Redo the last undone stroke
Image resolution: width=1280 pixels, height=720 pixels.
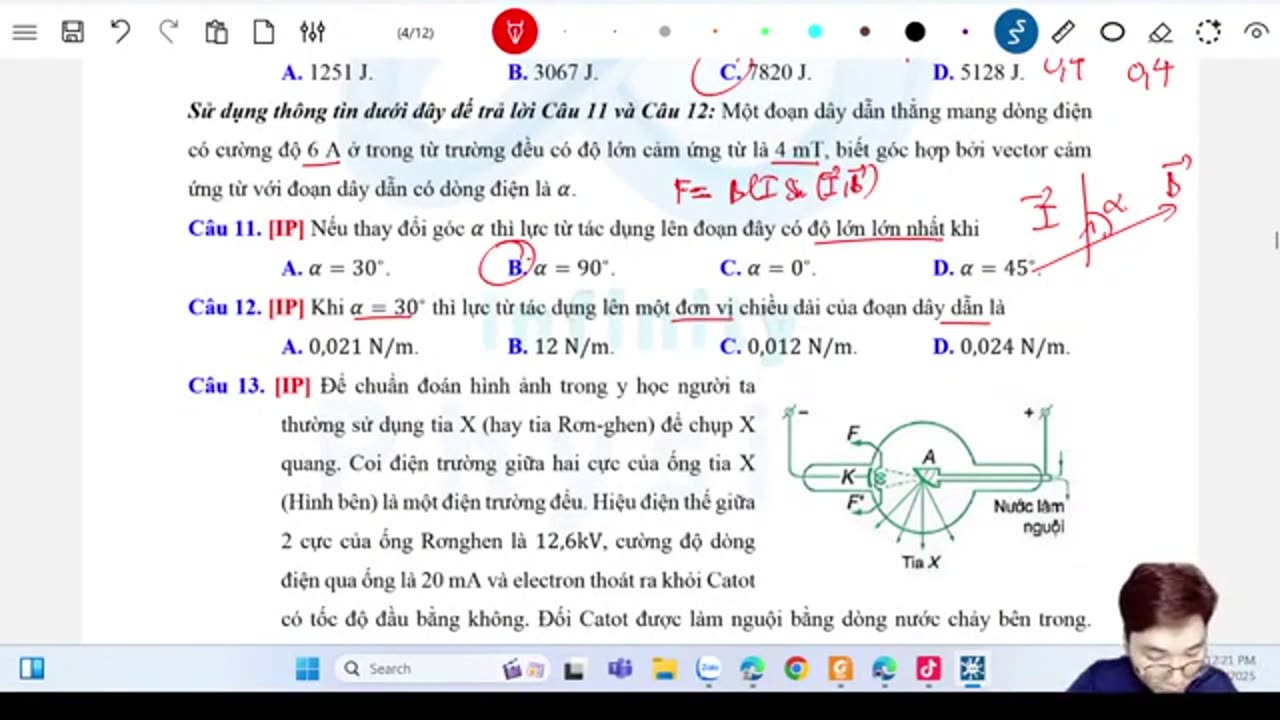pyautogui.click(x=168, y=32)
